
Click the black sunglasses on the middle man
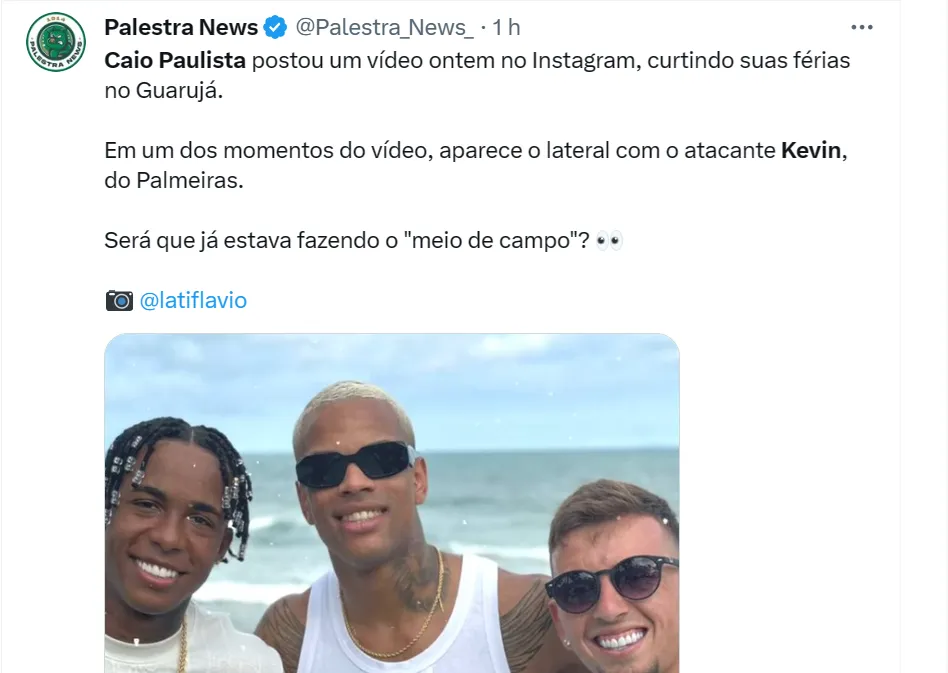355,464
